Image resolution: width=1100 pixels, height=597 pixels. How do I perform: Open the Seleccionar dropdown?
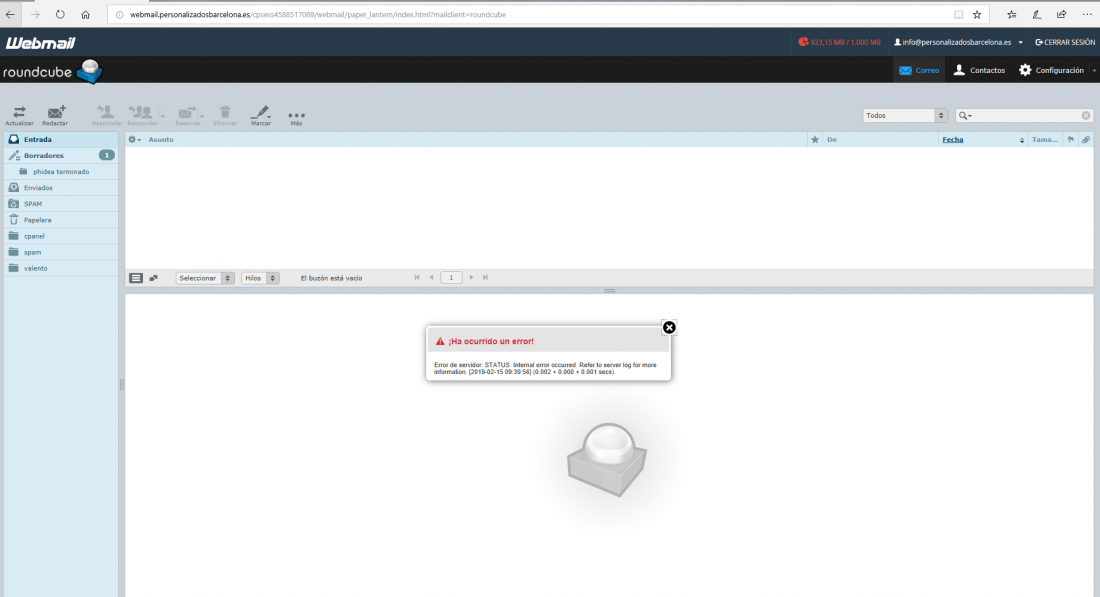(205, 279)
